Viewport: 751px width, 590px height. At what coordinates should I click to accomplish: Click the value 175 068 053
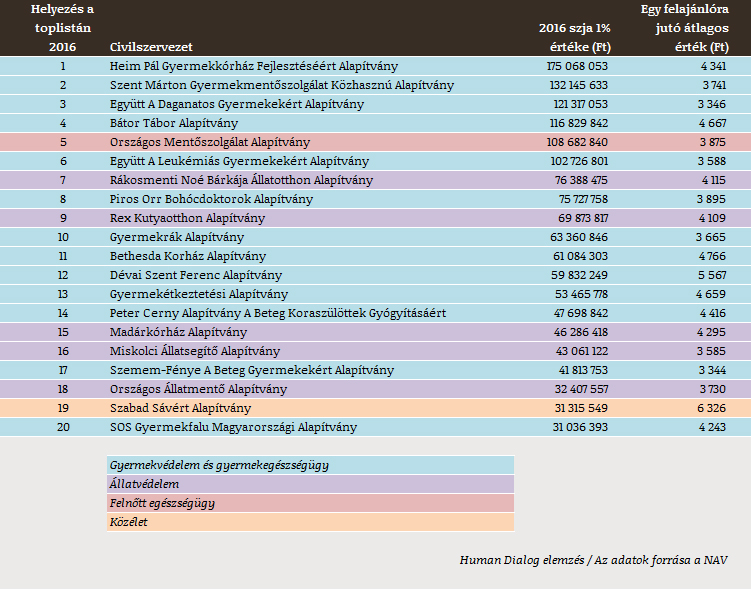coord(577,66)
